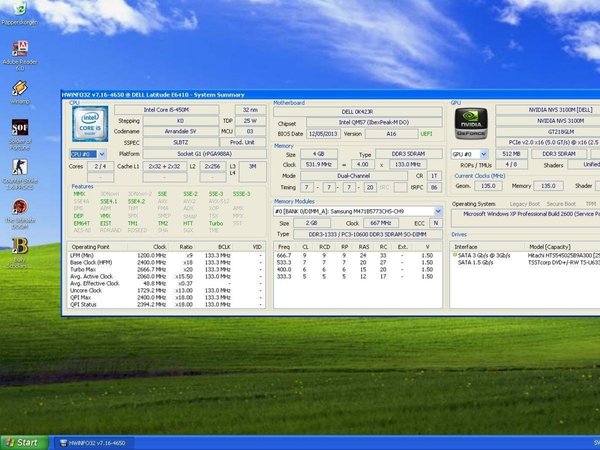The width and height of the screenshot is (600, 450).
Task: Select the Base Clock (HFM) row
Action: [166, 262]
